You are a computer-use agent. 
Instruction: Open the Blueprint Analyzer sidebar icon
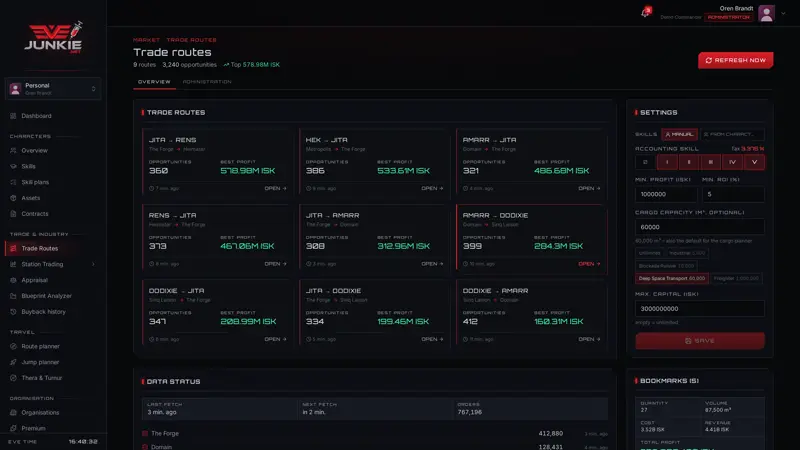tap(13, 296)
